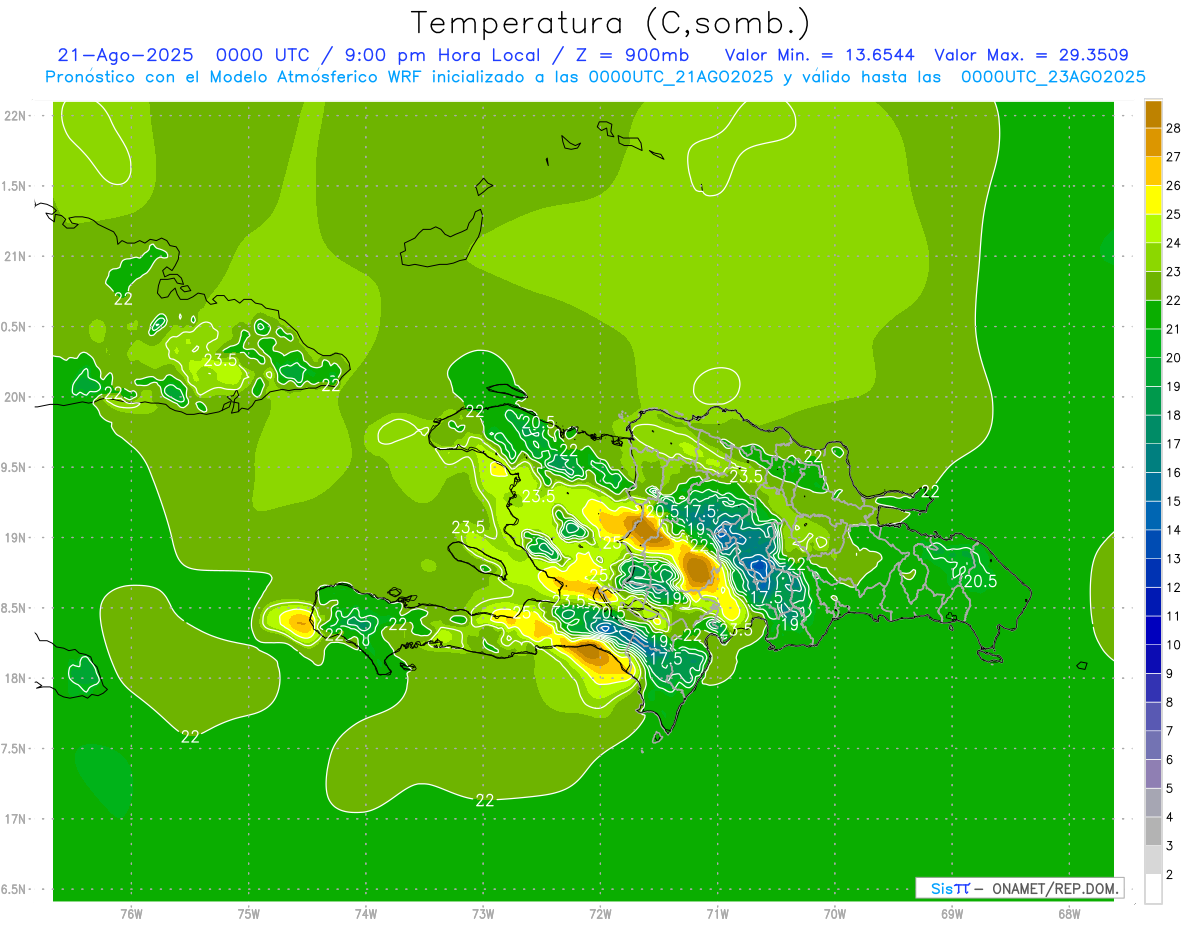1200x927 pixels.
Task: Click the color legend value '19'
Action: [1174, 386]
